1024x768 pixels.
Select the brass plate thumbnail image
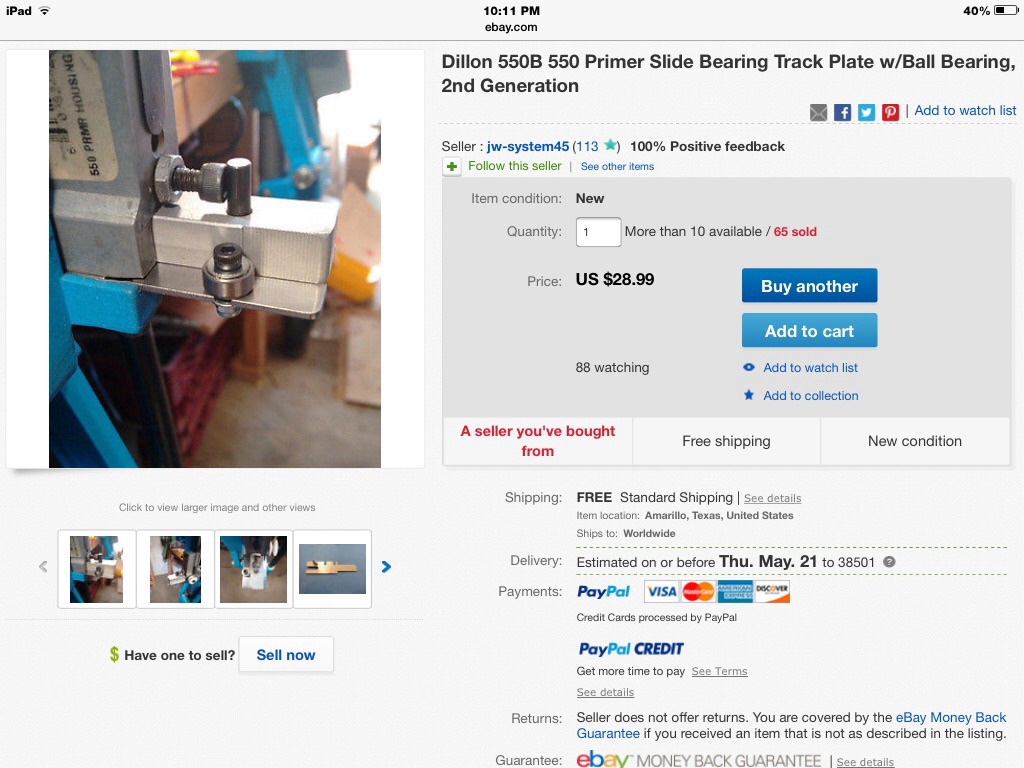[x=332, y=569]
